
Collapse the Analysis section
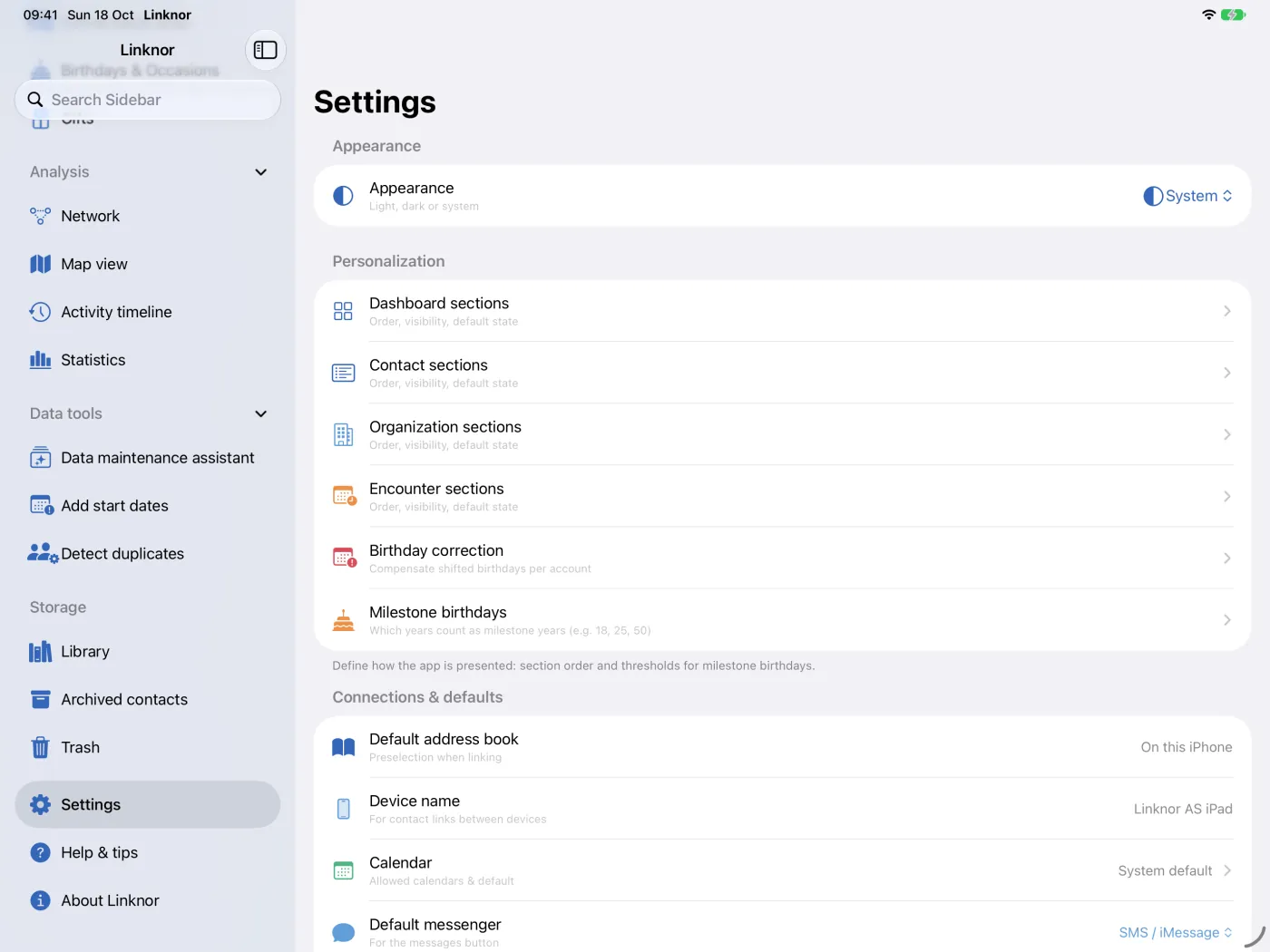click(x=260, y=172)
